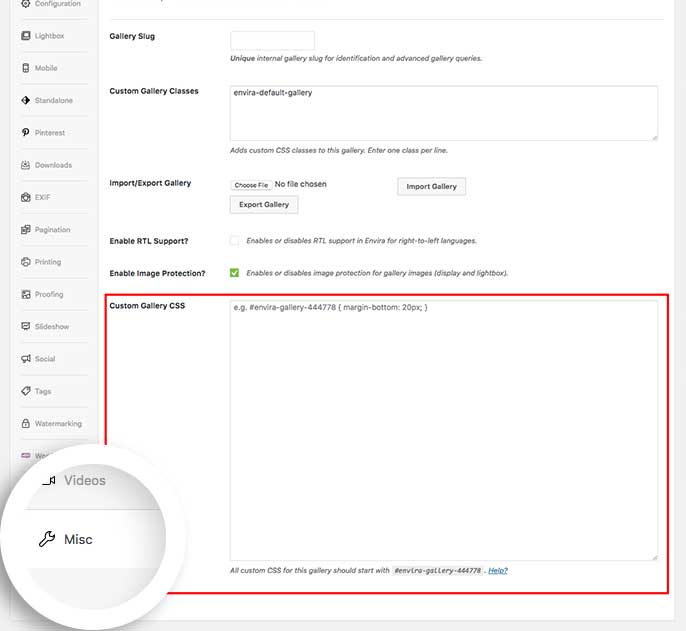
Task: Uncheck the Enable Image Protection checkbox
Action: coord(234,272)
